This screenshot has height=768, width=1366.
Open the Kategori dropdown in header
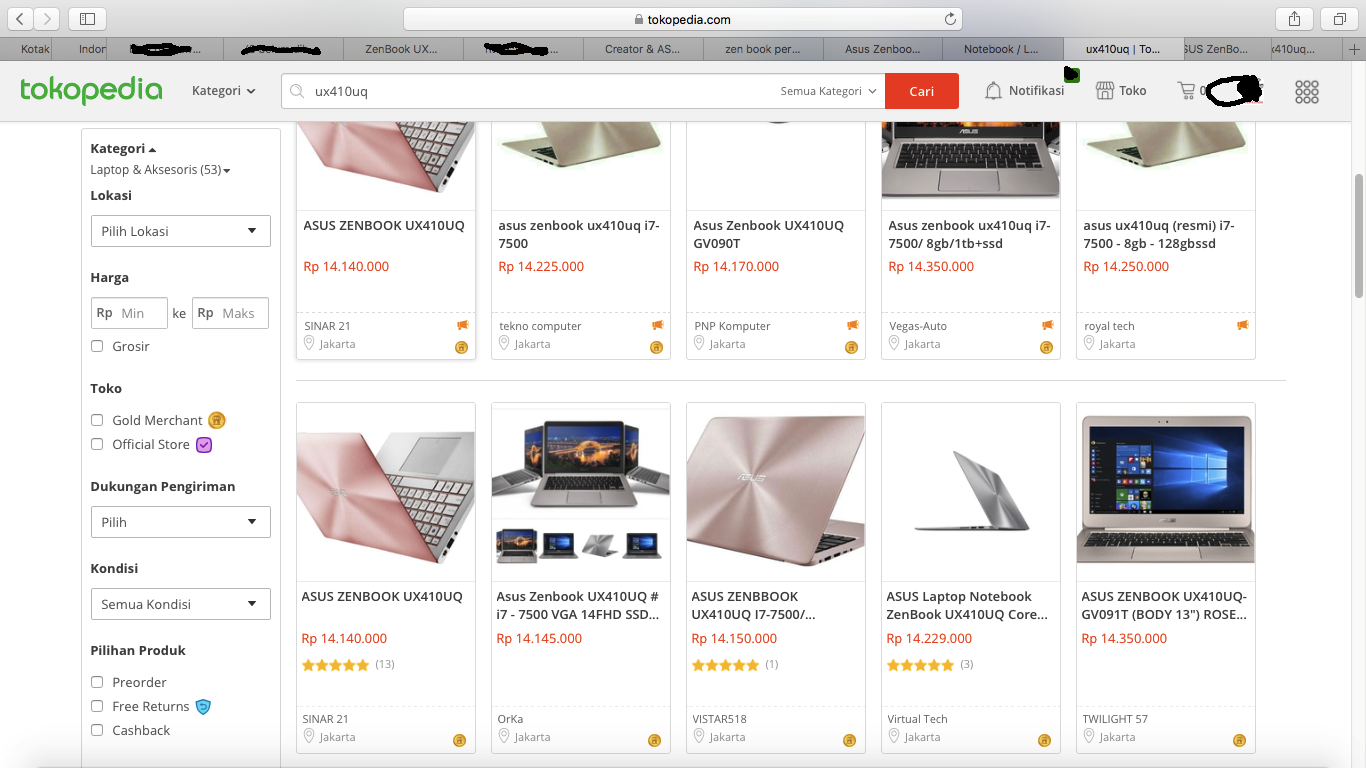[223, 91]
